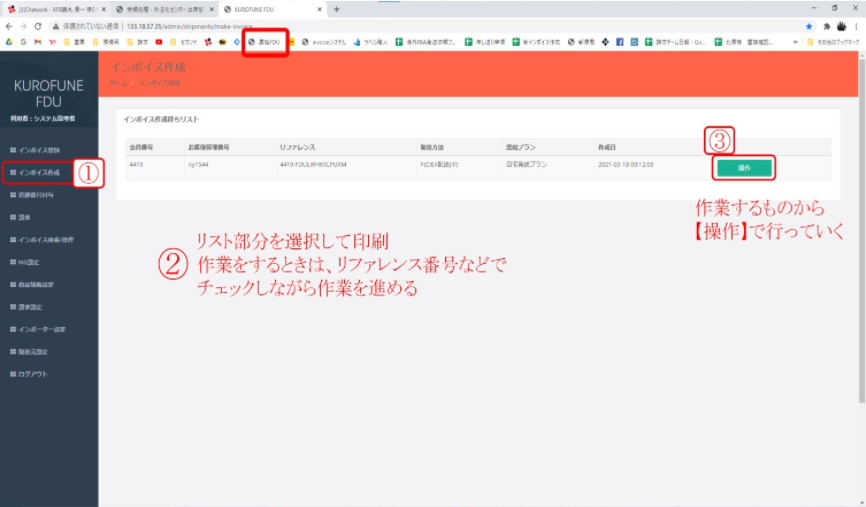Click the grid icon beside ログアウト
The height and width of the screenshot is (507, 866).
point(13,374)
